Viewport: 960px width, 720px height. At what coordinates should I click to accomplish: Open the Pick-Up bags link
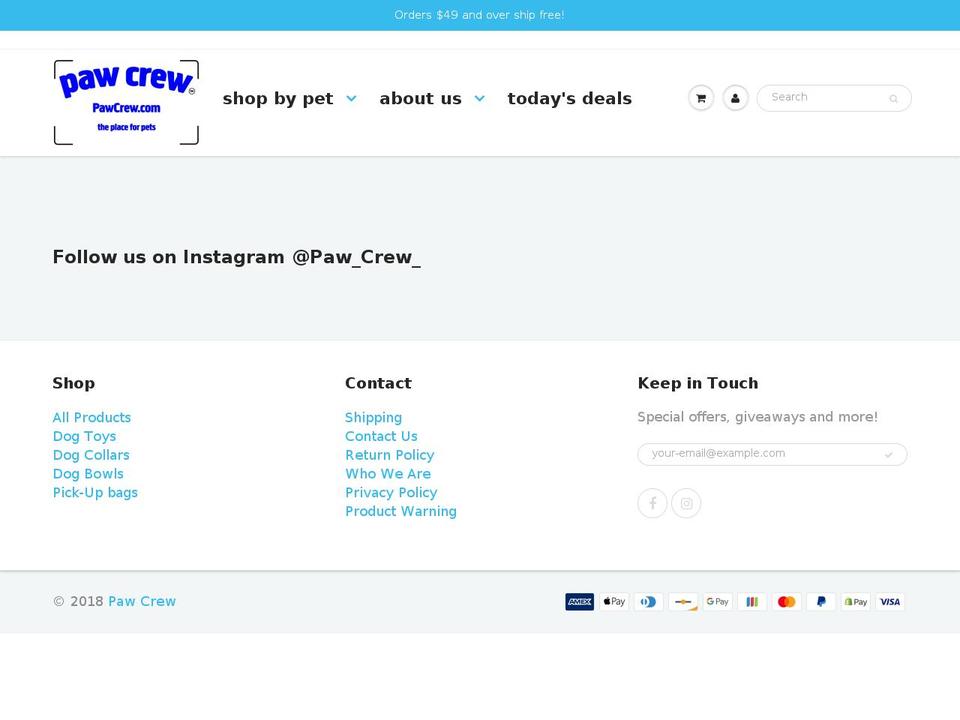pyautogui.click(x=96, y=493)
